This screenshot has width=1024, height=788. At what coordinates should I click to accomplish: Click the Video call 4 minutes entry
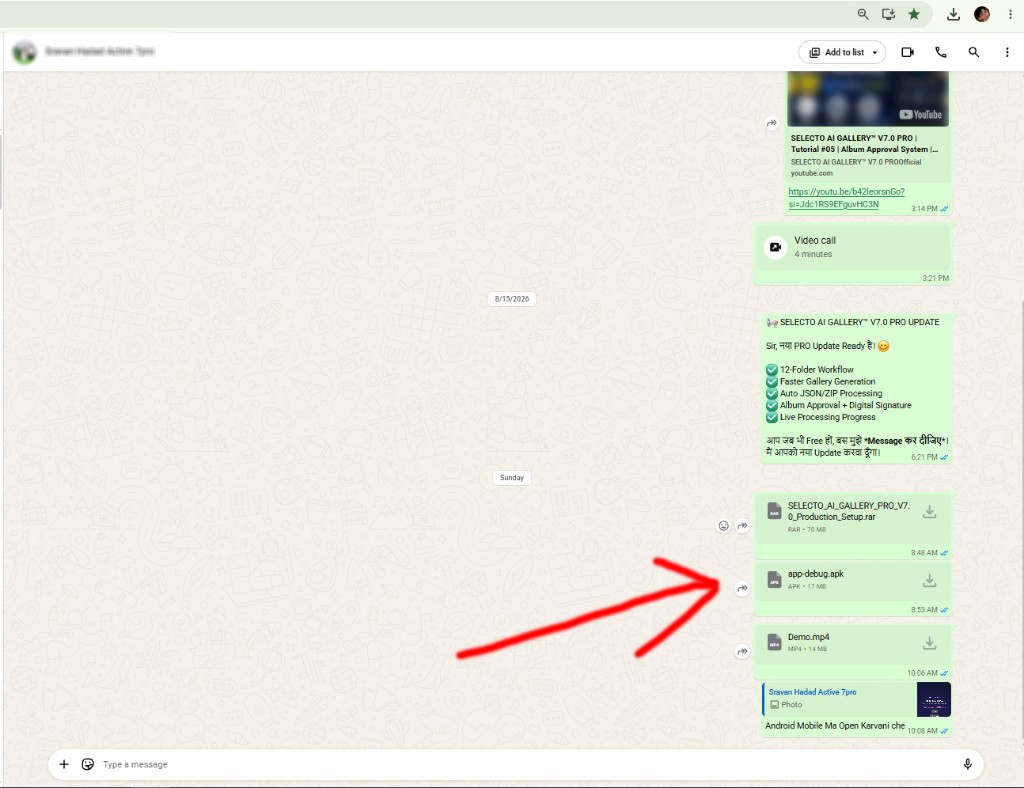click(852, 247)
